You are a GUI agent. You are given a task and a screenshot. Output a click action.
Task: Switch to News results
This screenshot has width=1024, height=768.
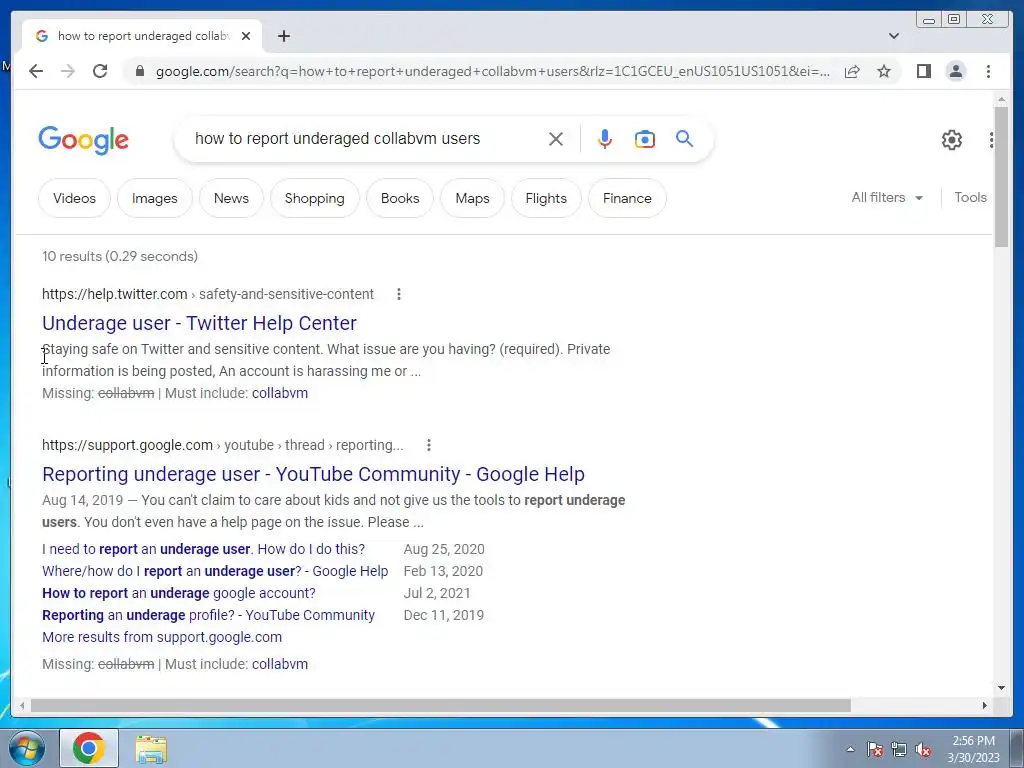[x=231, y=198]
